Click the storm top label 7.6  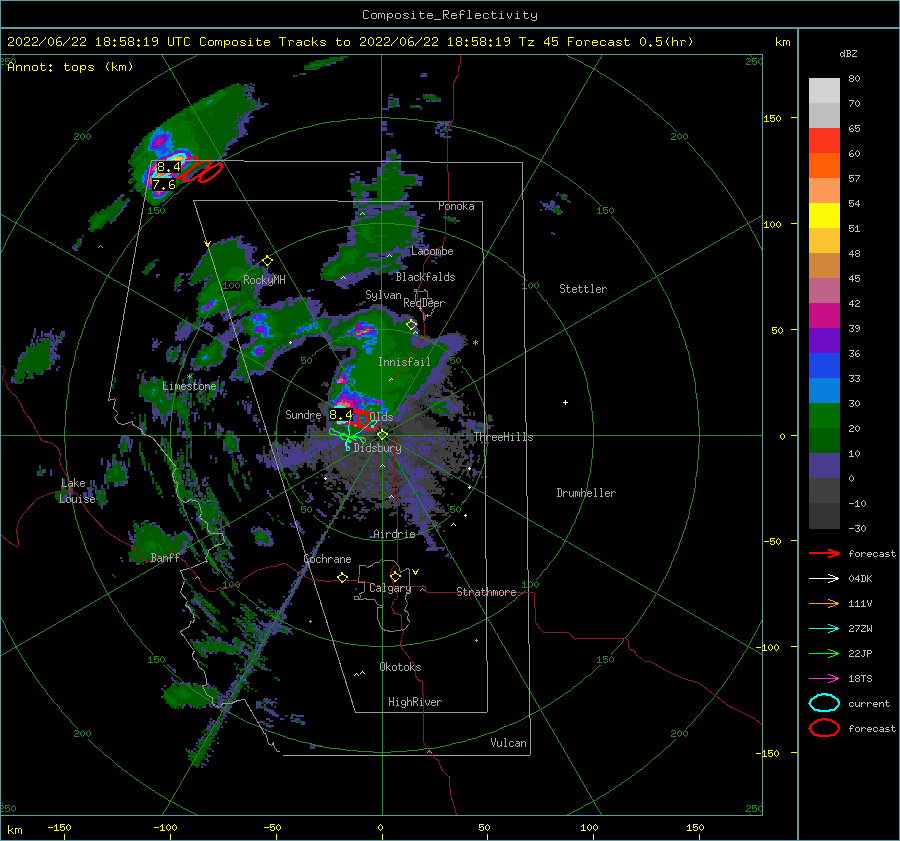tap(164, 185)
